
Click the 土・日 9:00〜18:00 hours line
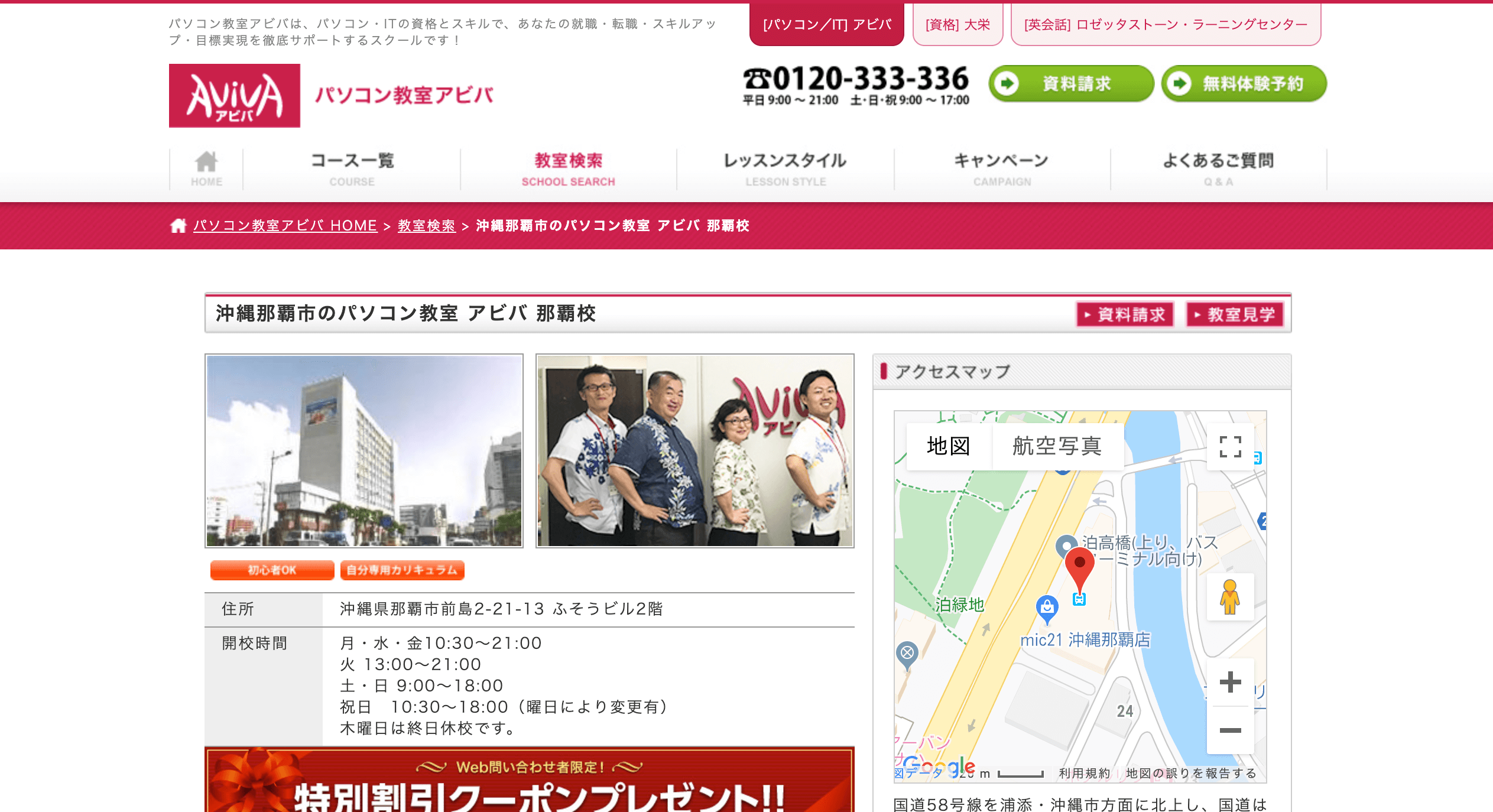(x=421, y=686)
